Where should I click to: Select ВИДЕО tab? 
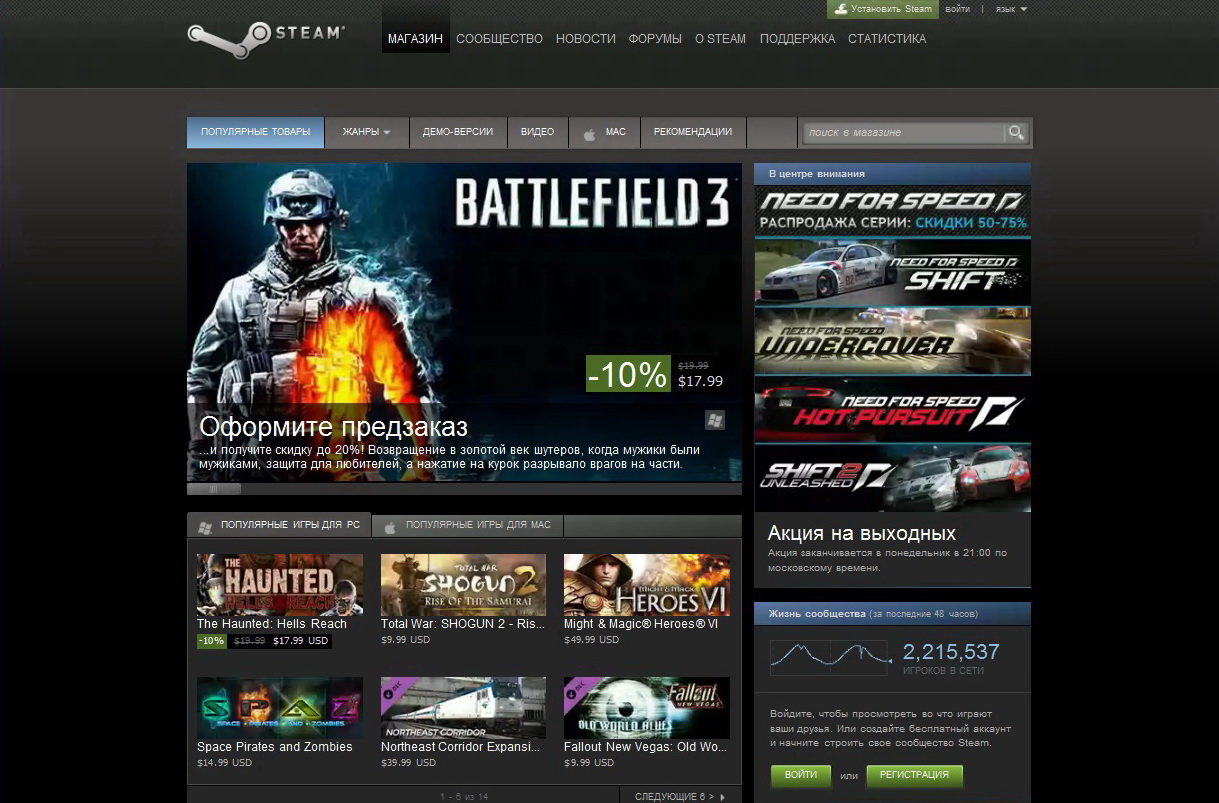pyautogui.click(x=538, y=133)
